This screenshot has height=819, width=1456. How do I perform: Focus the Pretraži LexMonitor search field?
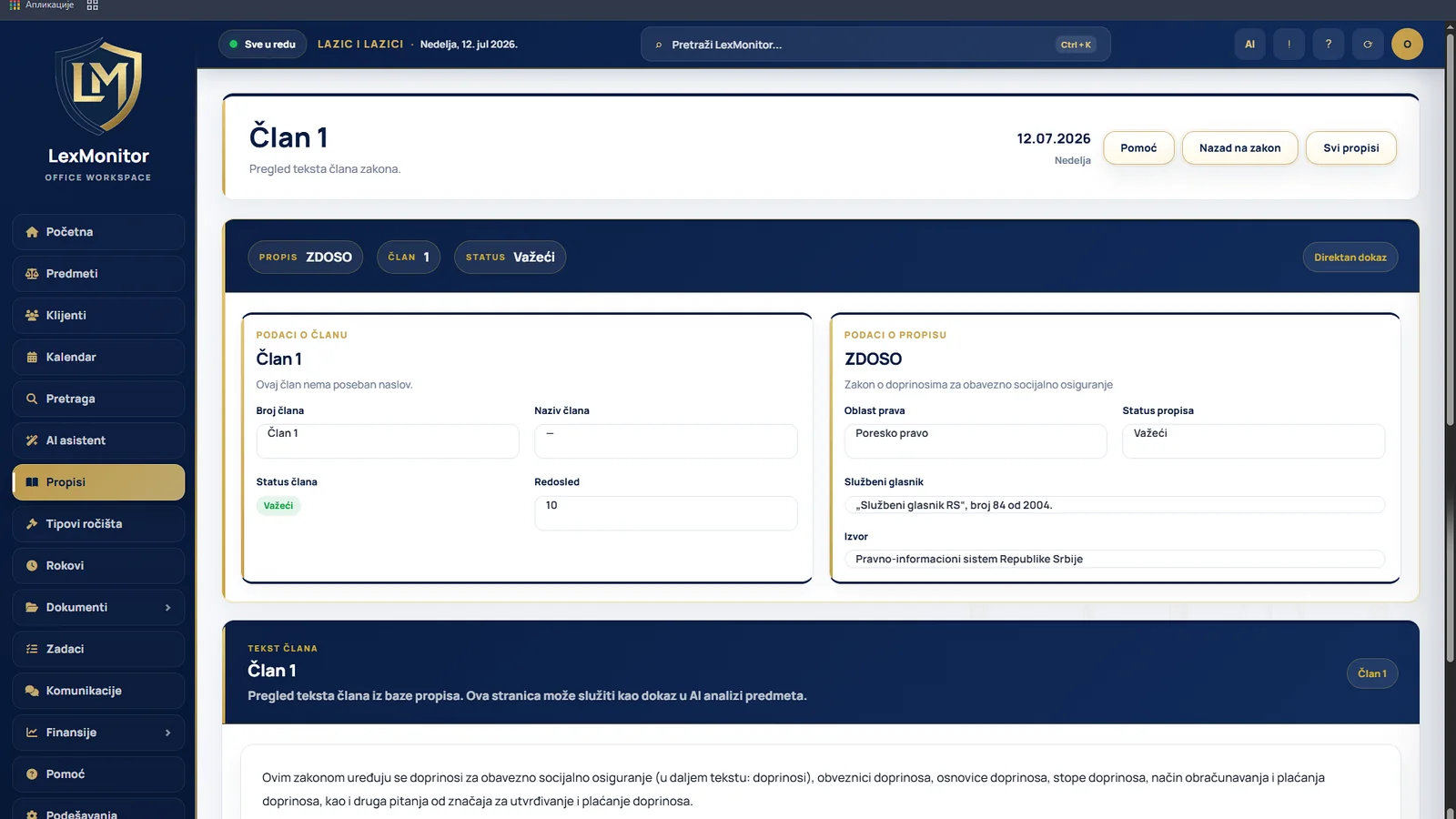tap(875, 44)
